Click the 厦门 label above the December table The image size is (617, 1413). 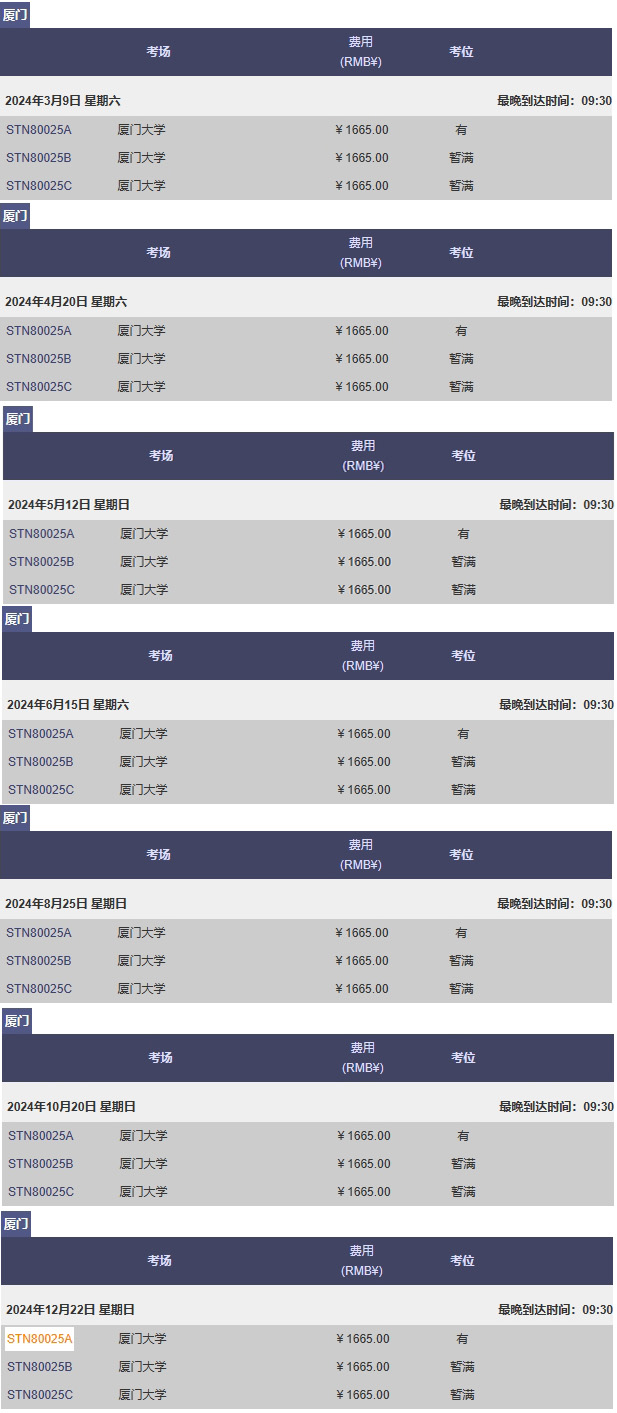click(x=16, y=1224)
